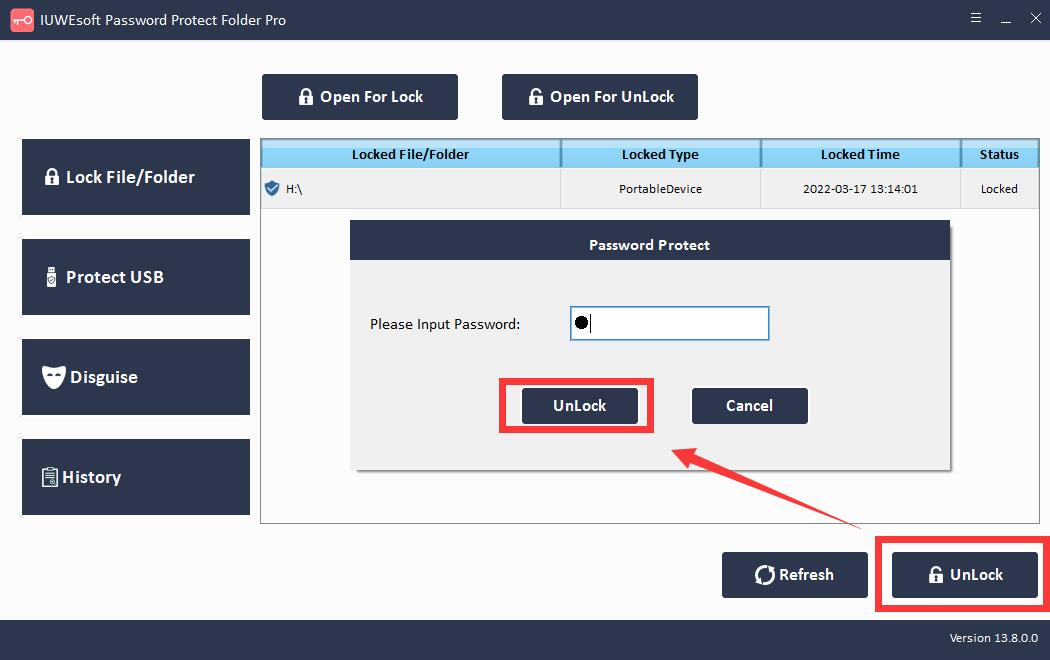This screenshot has width=1050, height=660.
Task: Click shield icon beside H:\ entry
Action: tap(272, 188)
